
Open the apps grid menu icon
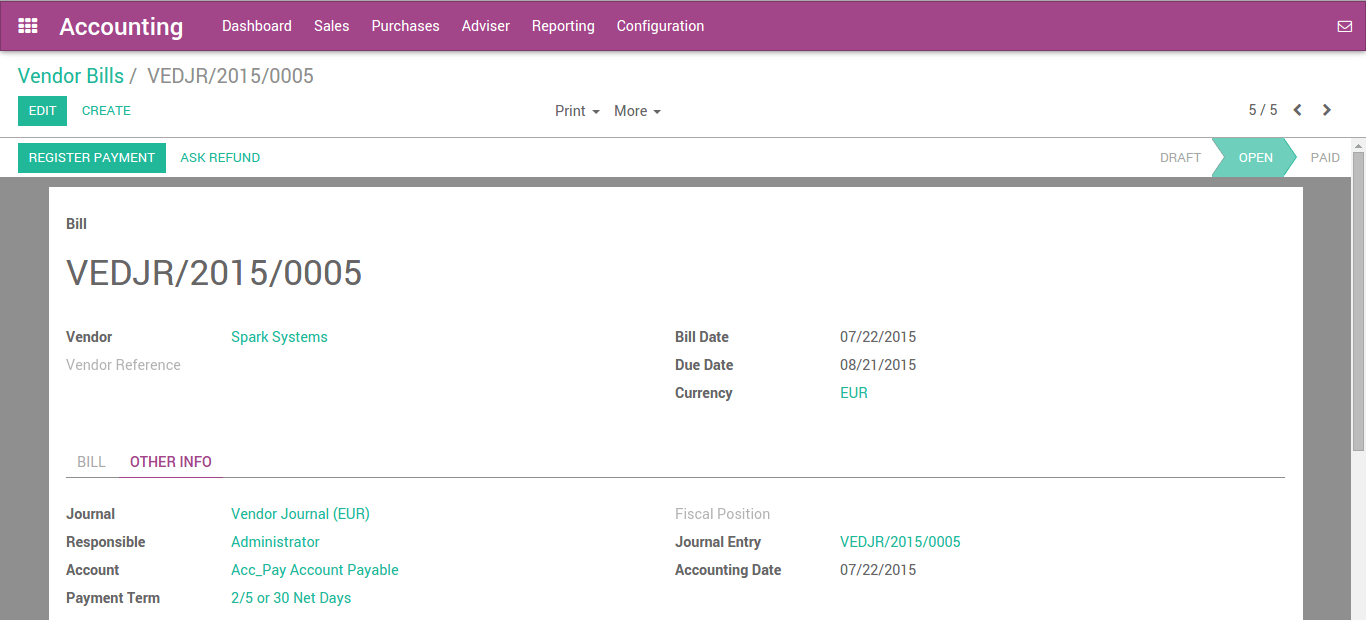tap(27, 25)
